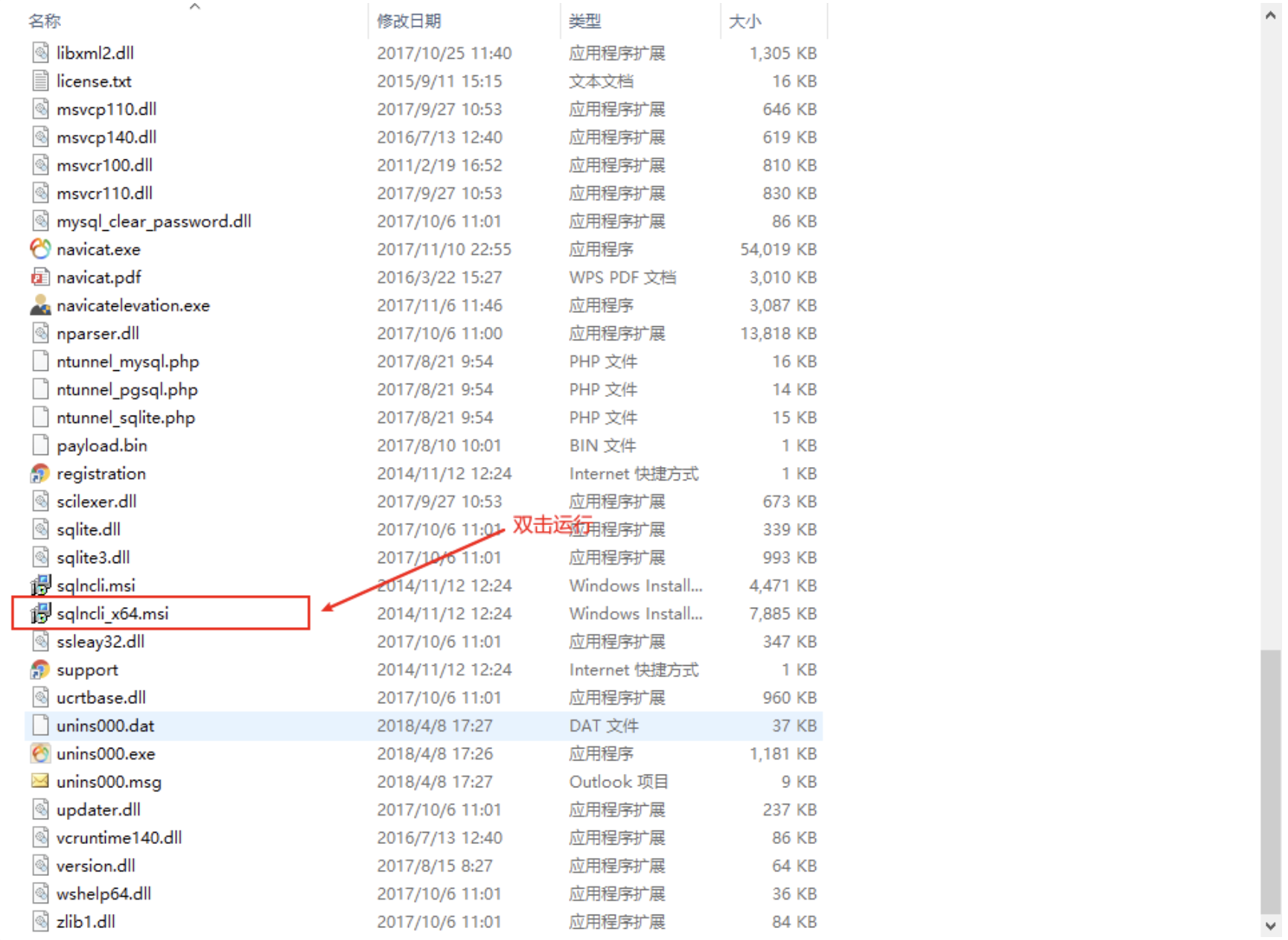Select the ntunnel_pgsql.php file name

(127, 390)
